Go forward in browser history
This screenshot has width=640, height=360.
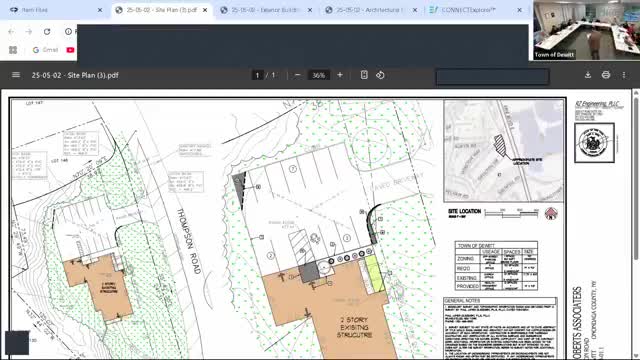click(x=29, y=31)
